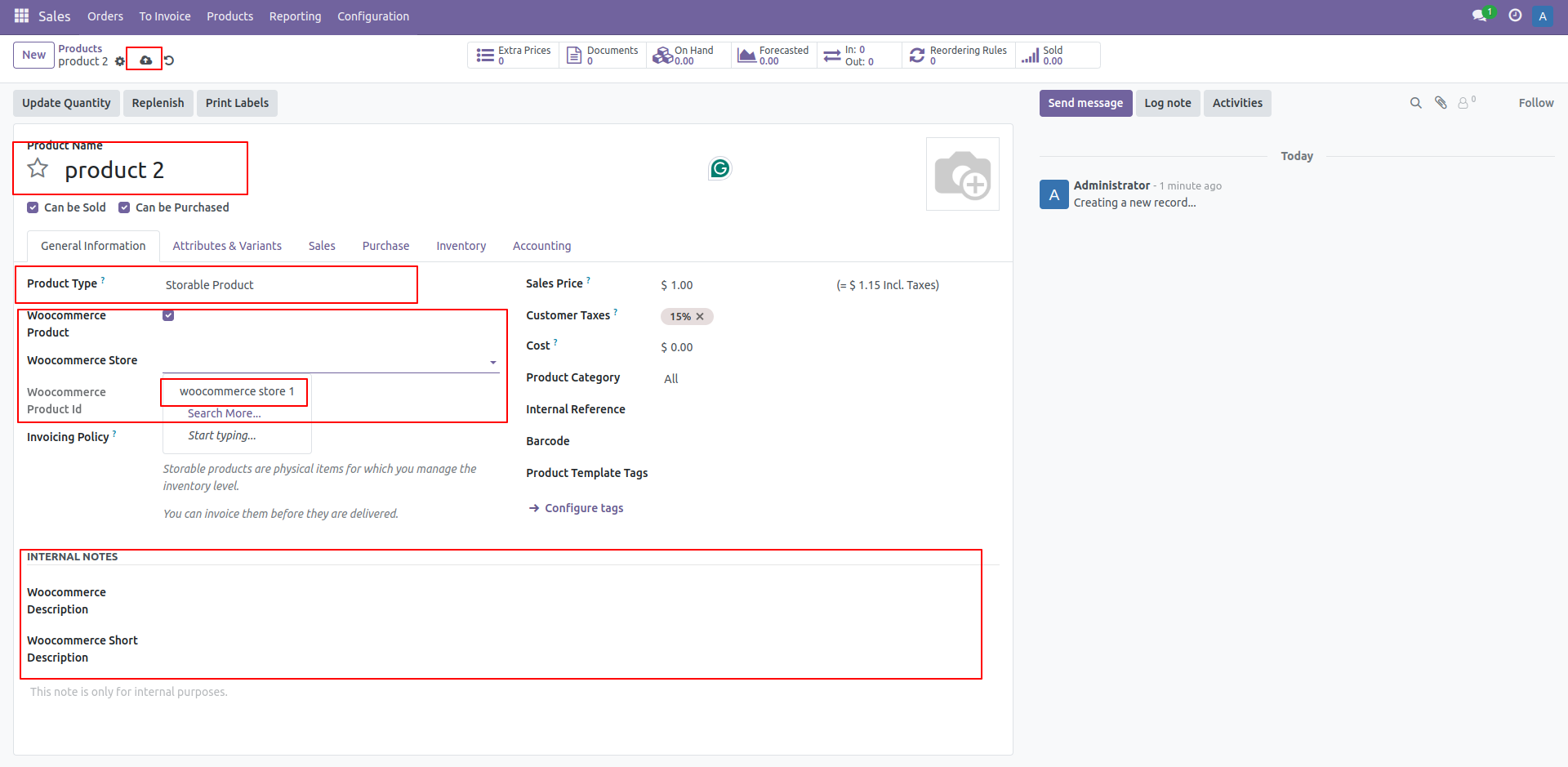The height and width of the screenshot is (767, 1568).
Task: Expand the Woocommerce Store dropdown arrow
Action: [x=492, y=362]
